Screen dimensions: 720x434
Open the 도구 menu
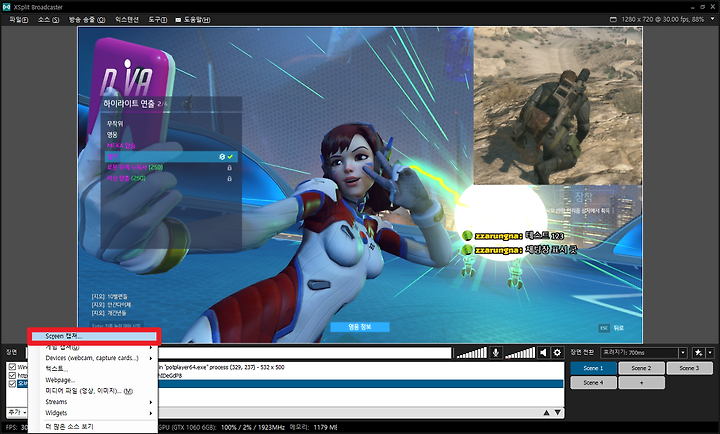(158, 20)
